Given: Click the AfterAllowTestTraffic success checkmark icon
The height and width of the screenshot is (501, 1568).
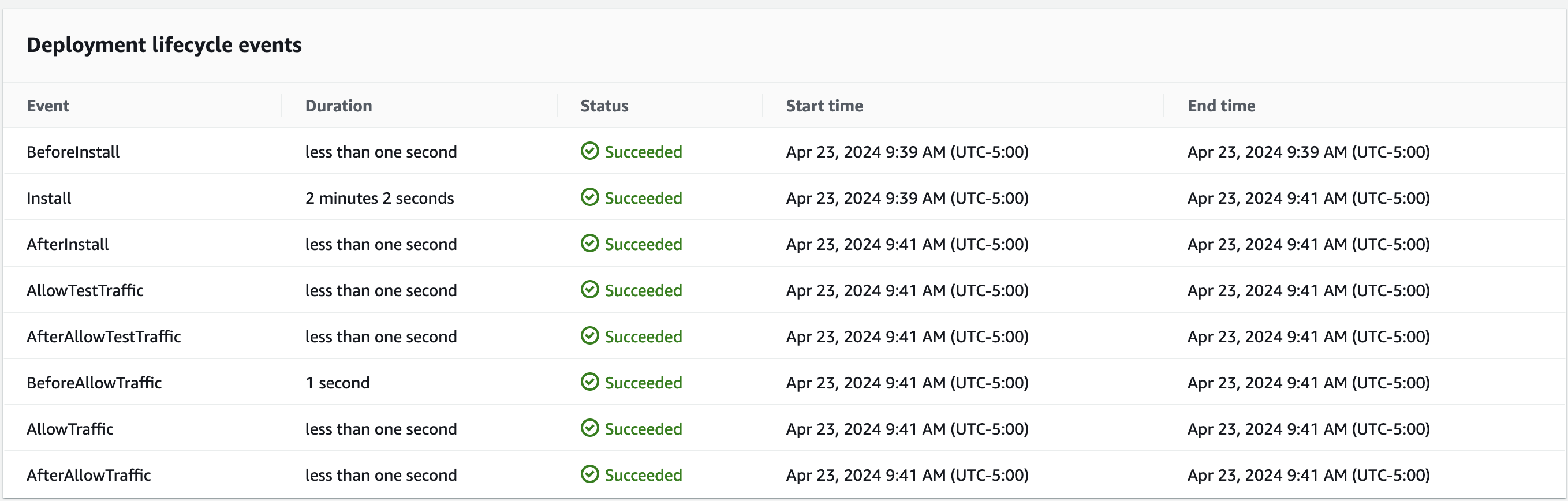Looking at the screenshot, I should pyautogui.click(x=589, y=336).
